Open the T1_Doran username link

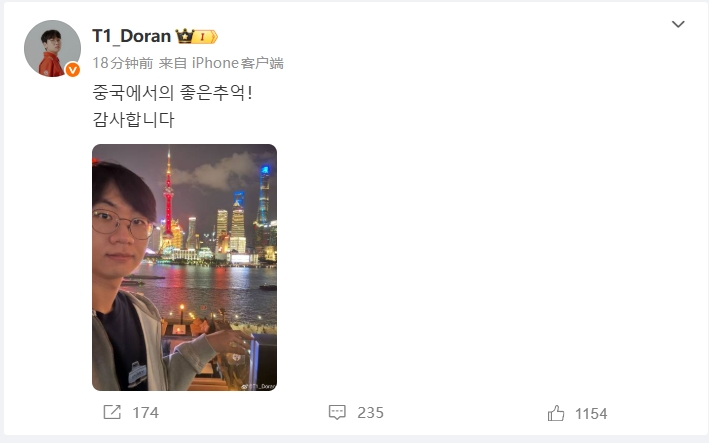coord(132,36)
